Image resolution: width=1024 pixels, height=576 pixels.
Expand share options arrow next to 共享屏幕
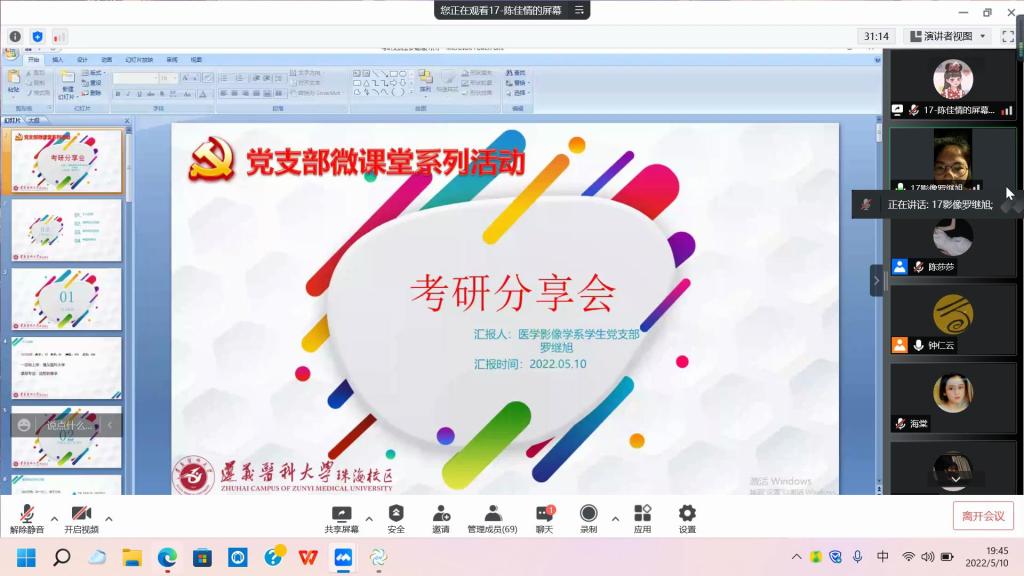369,519
